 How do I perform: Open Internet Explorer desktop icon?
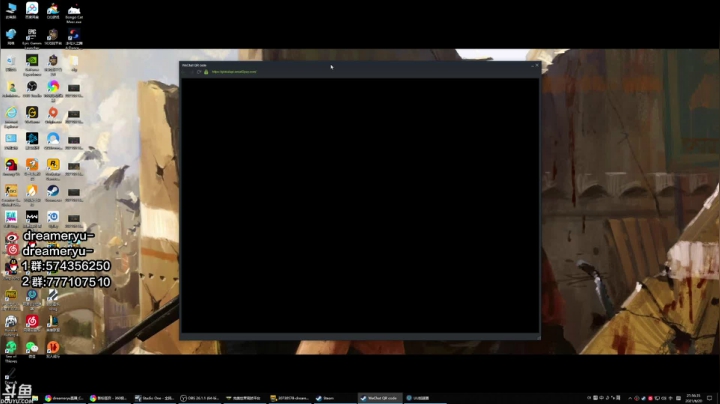11,117
